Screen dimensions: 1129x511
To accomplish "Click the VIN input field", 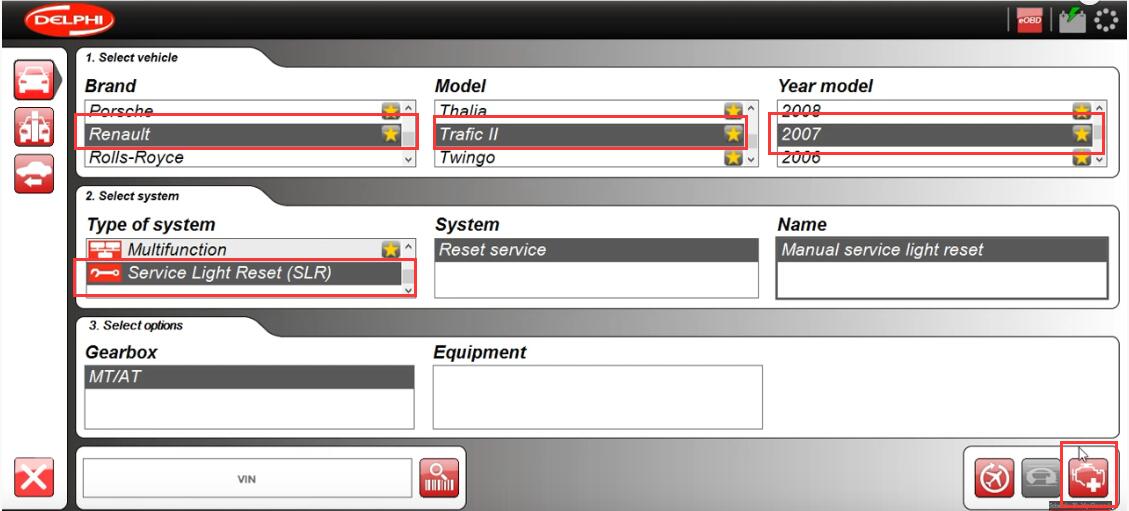I will (x=247, y=480).
